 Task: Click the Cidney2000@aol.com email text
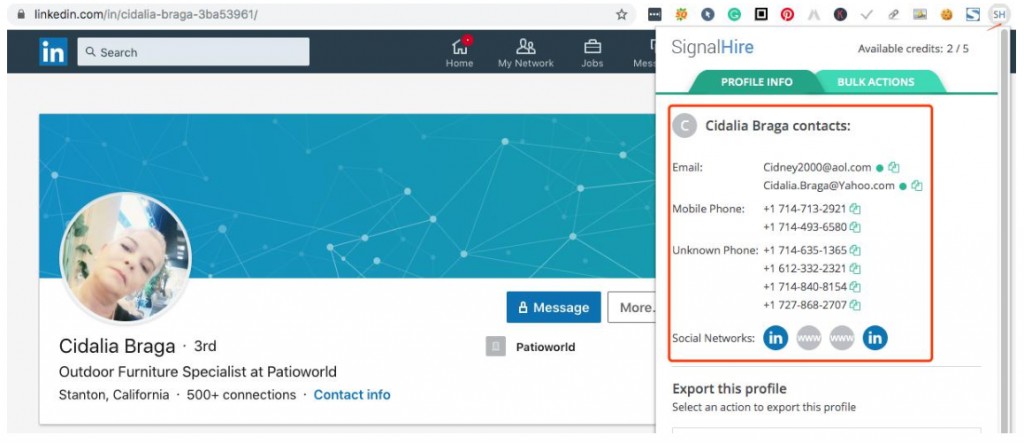[817, 168]
